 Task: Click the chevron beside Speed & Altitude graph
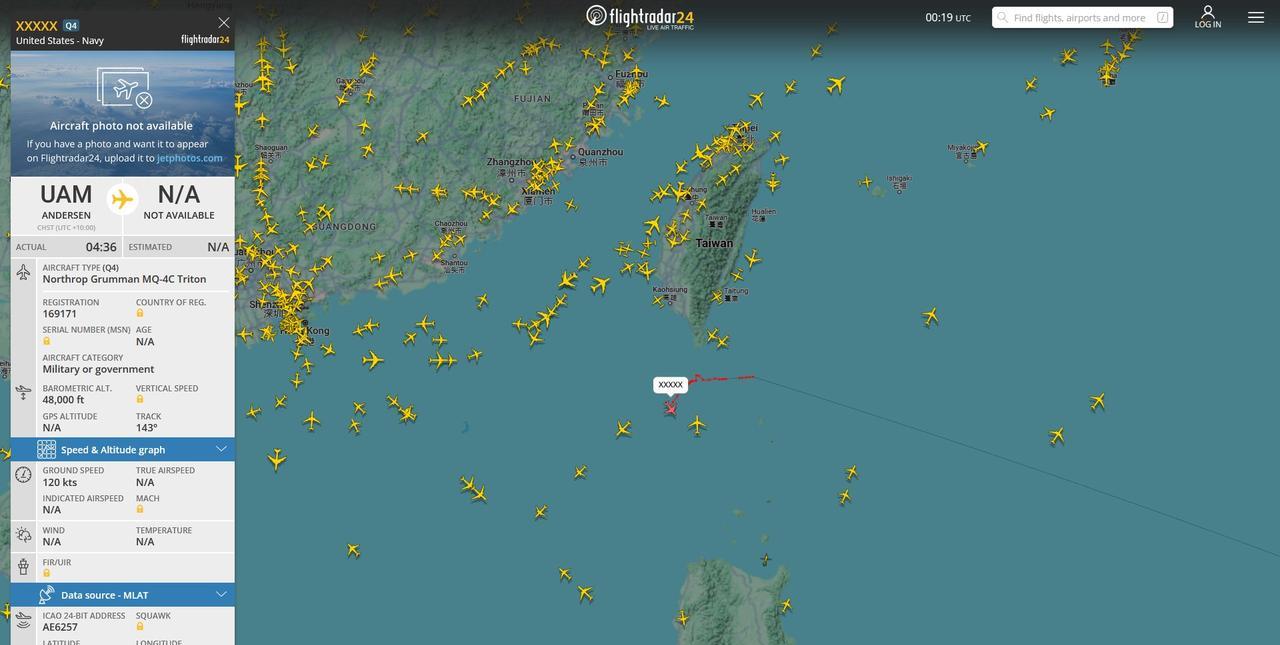[221, 449]
